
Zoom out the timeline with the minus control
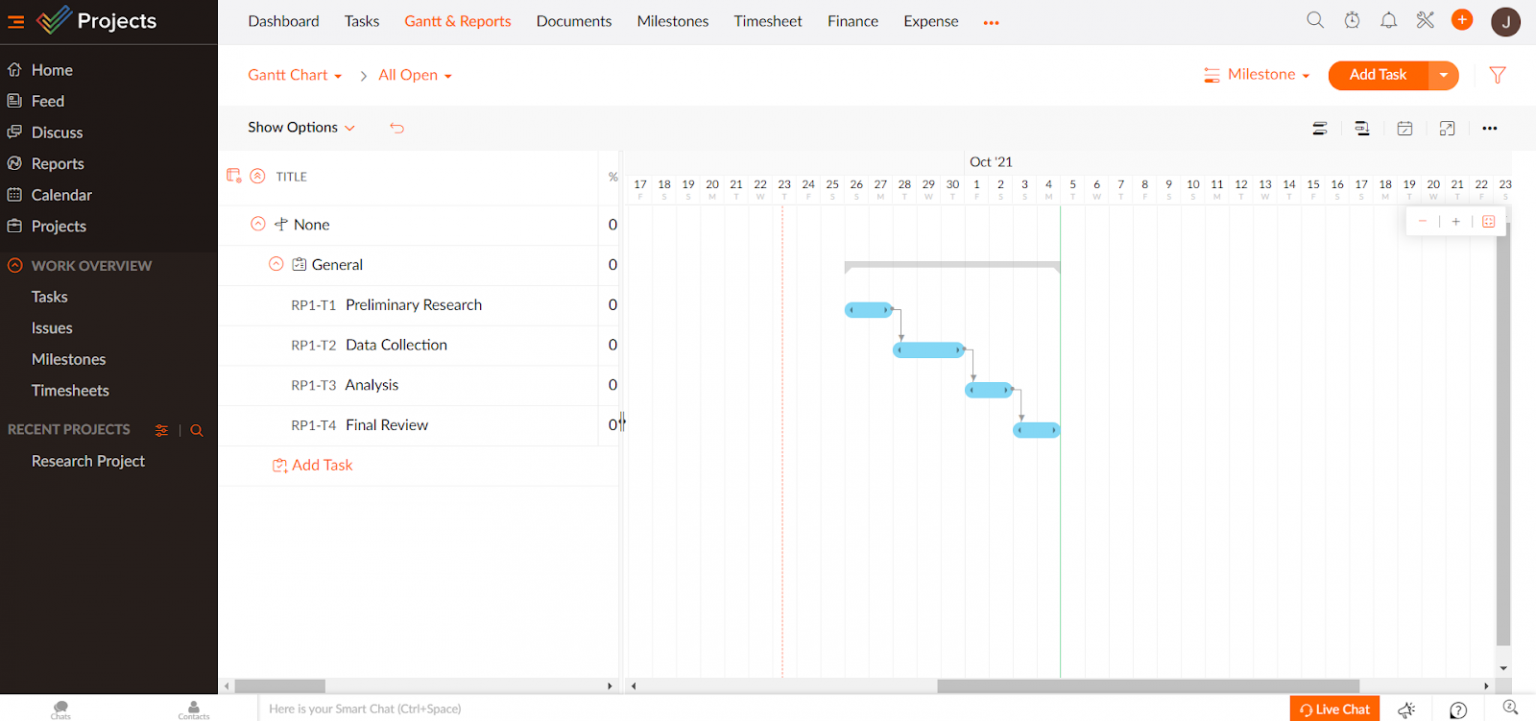pyautogui.click(x=1422, y=221)
